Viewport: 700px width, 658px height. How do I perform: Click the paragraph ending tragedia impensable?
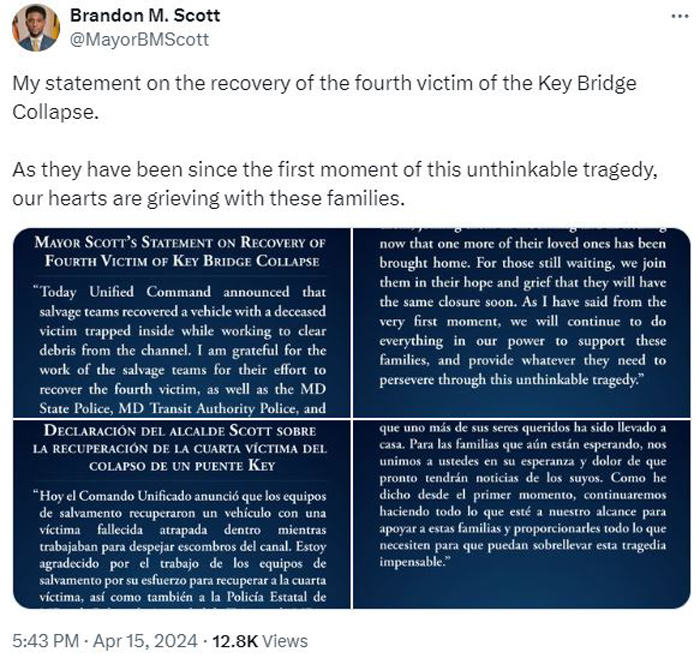(x=522, y=495)
